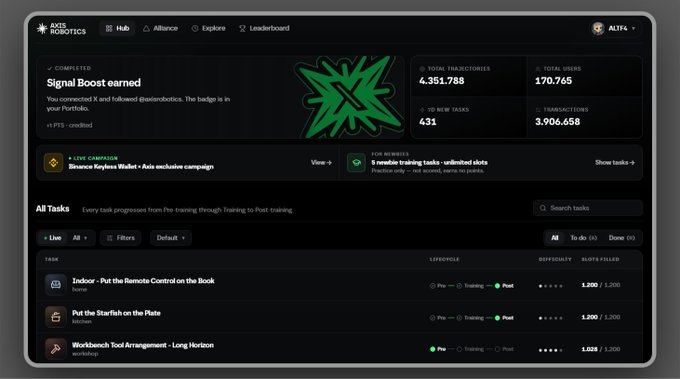Image resolution: width=680 pixels, height=379 pixels.
Task: Click the Filters sliders icon
Action: click(110, 238)
